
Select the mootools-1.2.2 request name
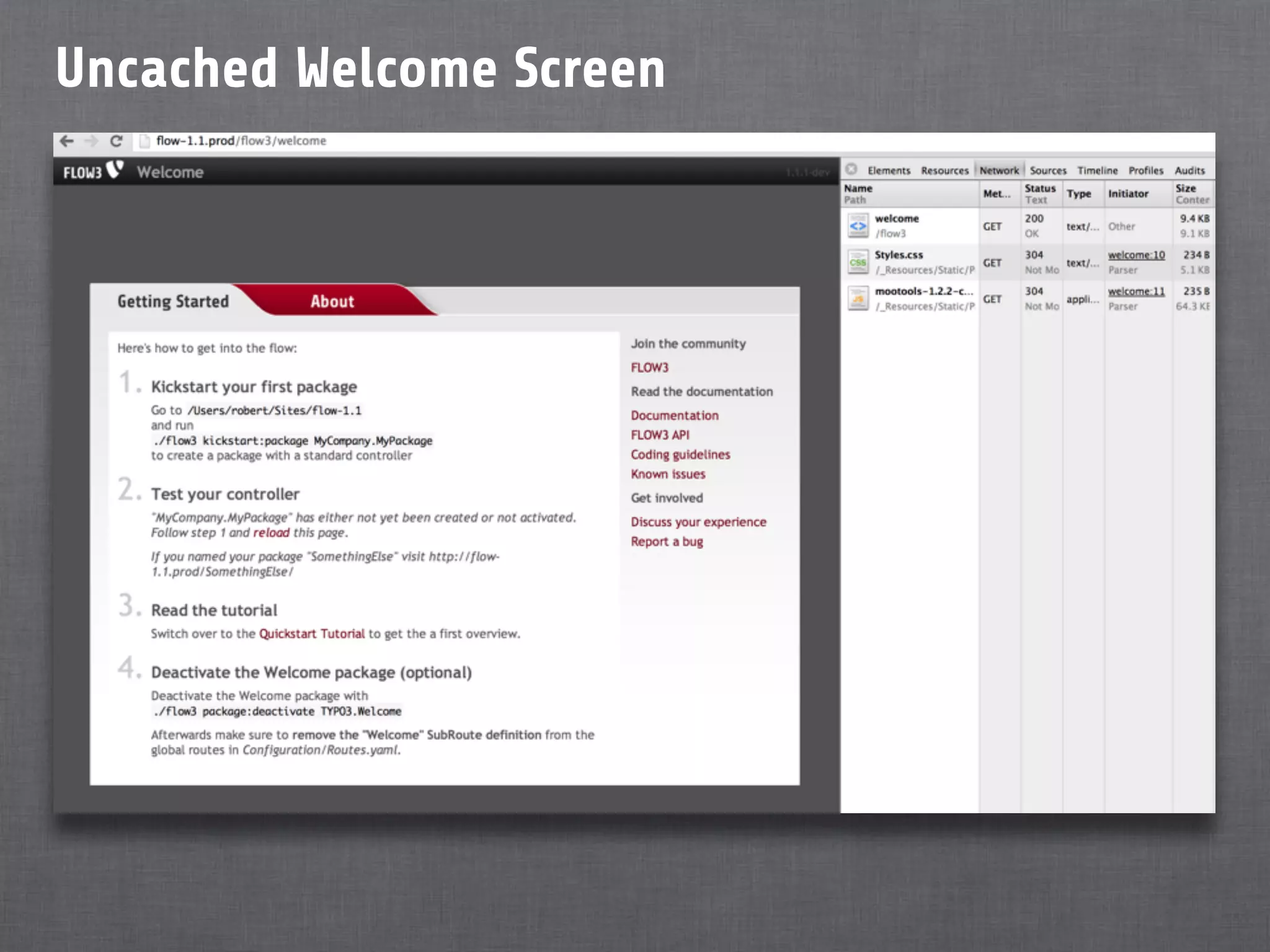tap(924, 291)
